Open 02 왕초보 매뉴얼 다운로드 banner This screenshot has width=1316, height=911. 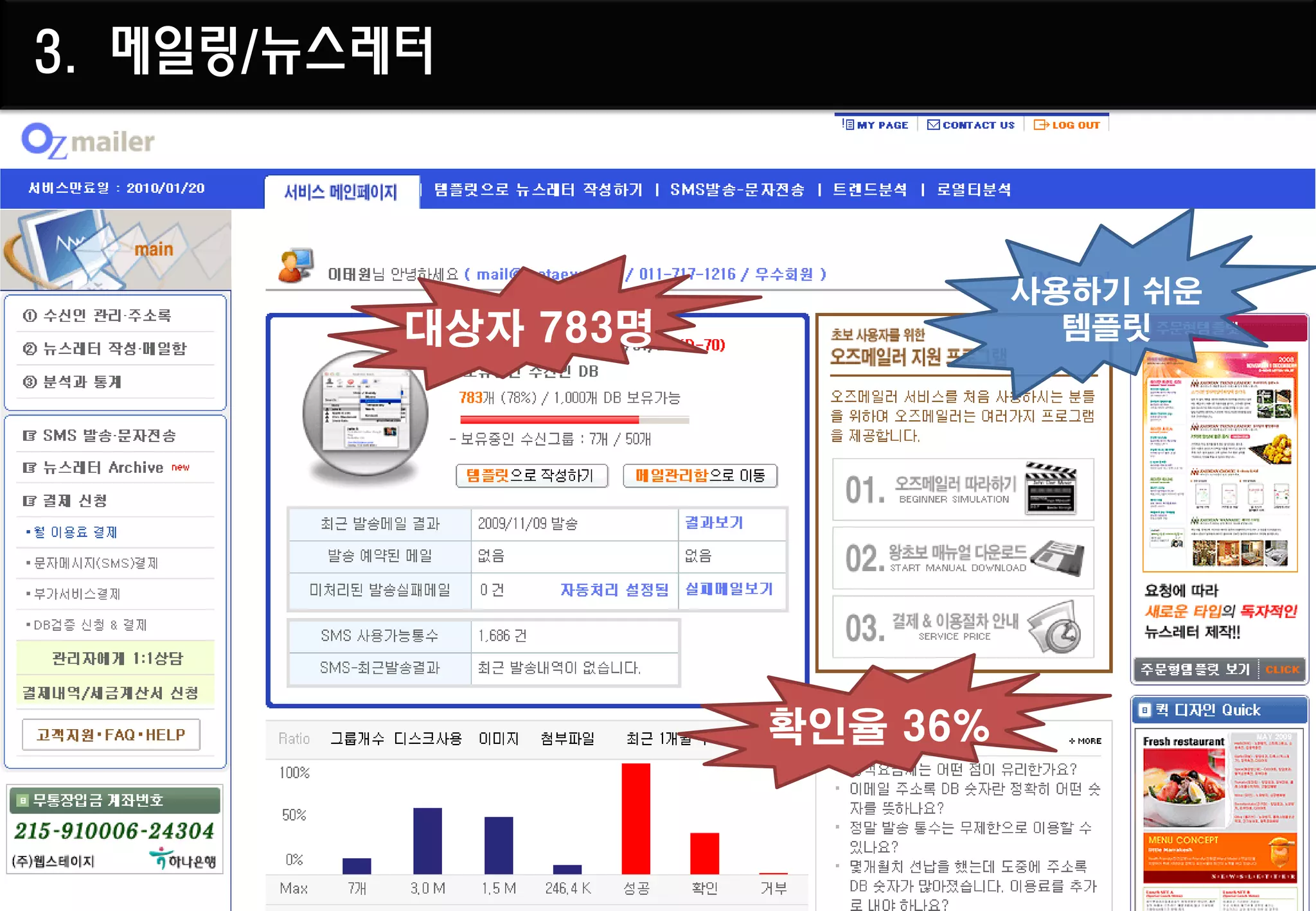click(x=963, y=558)
